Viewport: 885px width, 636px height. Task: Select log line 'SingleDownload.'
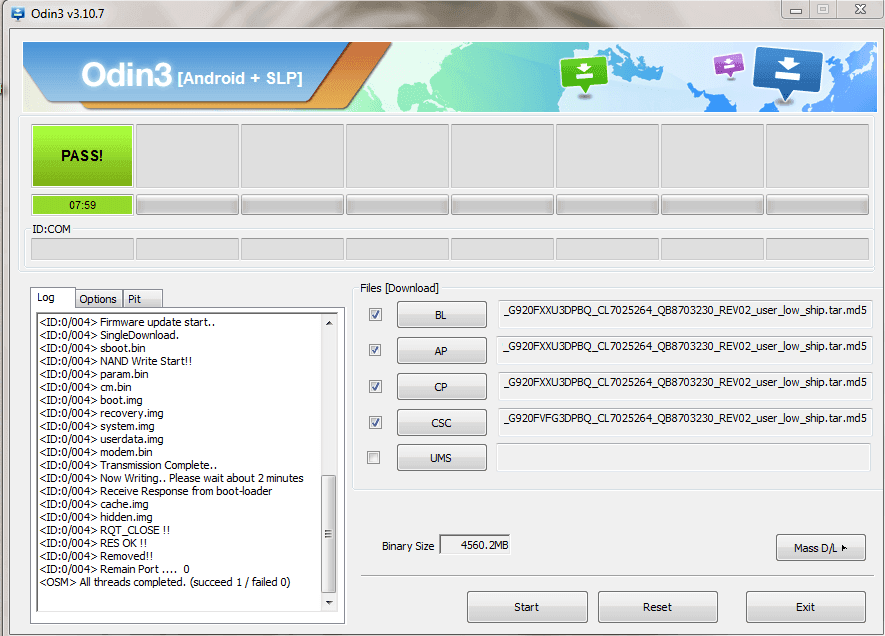[109, 335]
